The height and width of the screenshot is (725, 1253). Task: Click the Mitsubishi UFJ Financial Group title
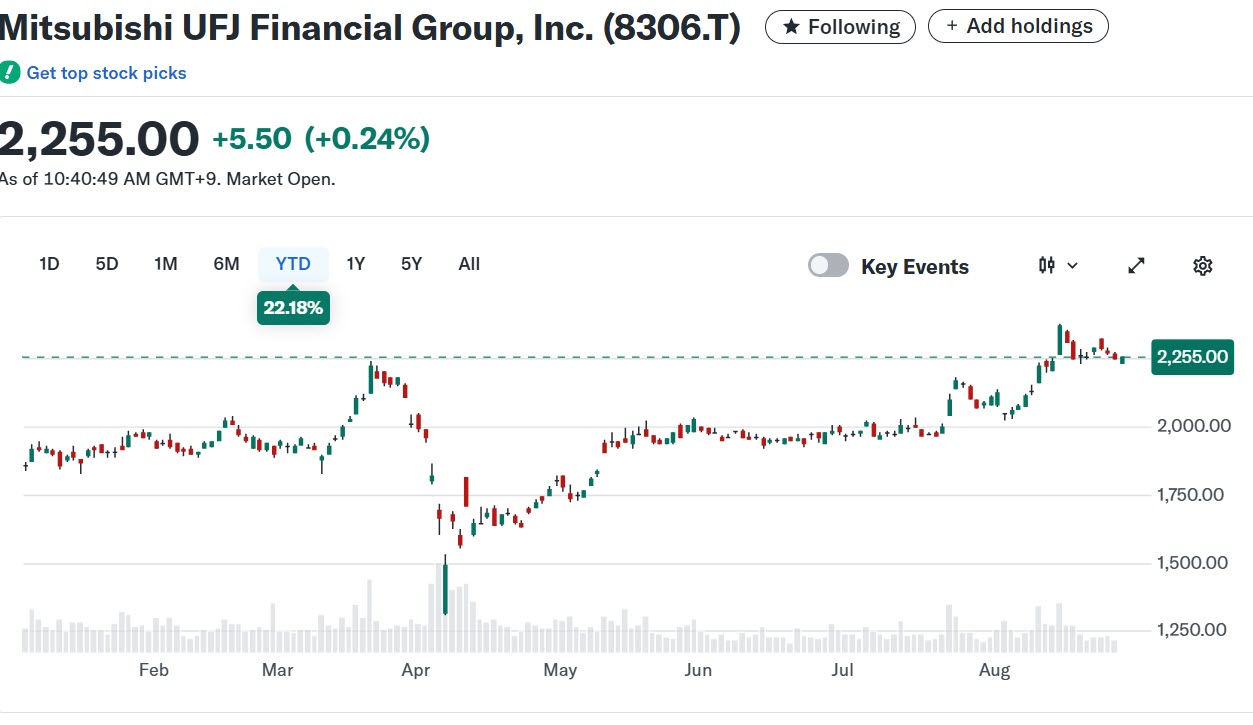coord(370,29)
